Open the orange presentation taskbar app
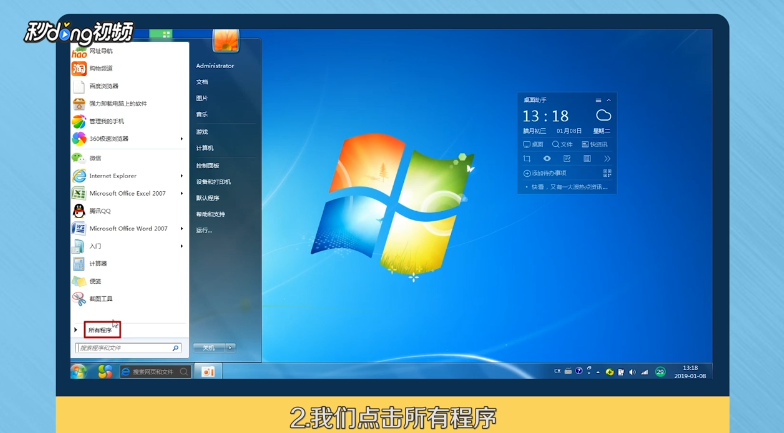 click(208, 372)
